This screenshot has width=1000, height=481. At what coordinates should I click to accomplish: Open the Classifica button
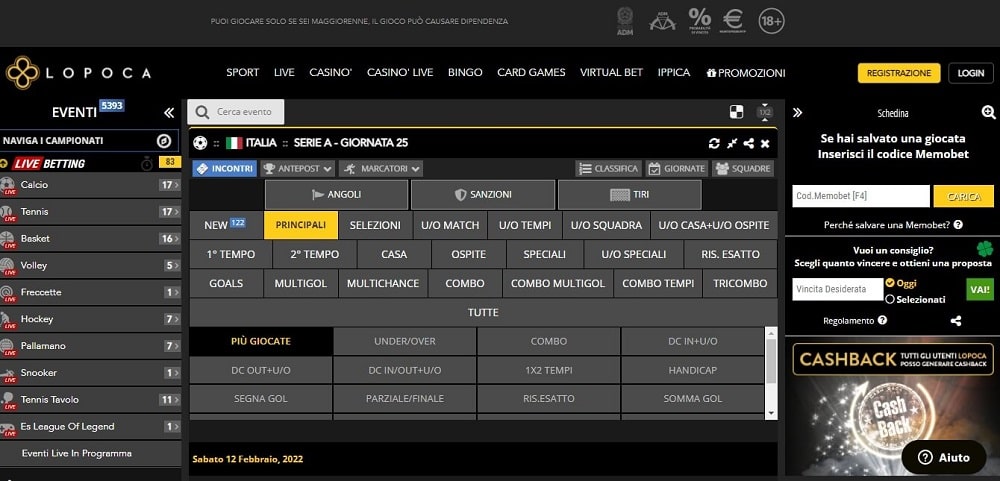608,169
